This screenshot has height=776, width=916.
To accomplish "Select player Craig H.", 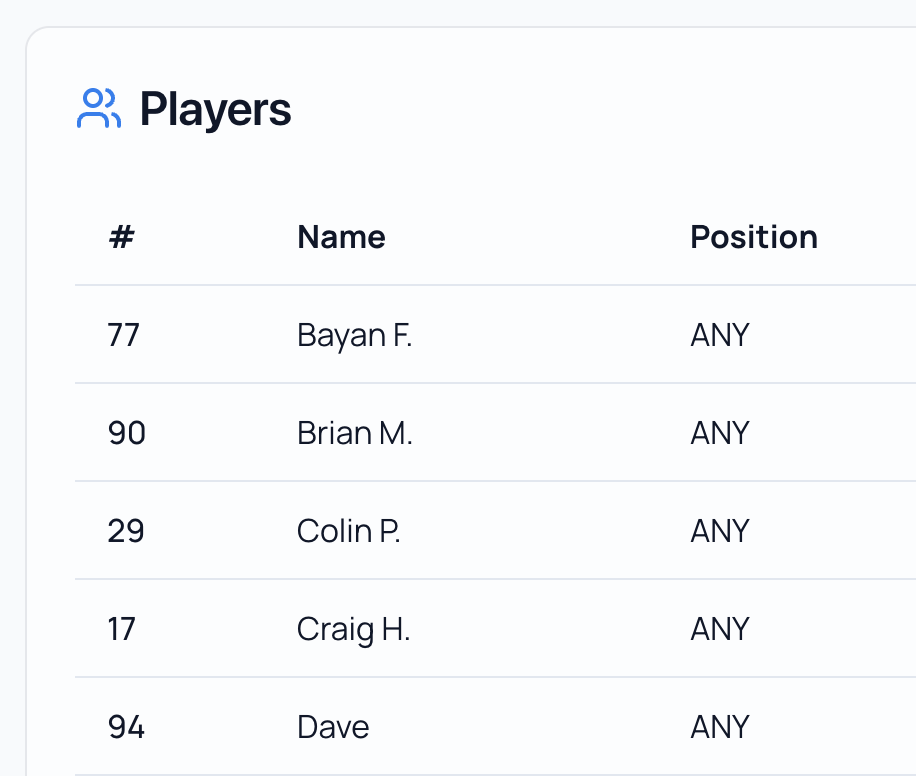I will [x=353, y=629].
